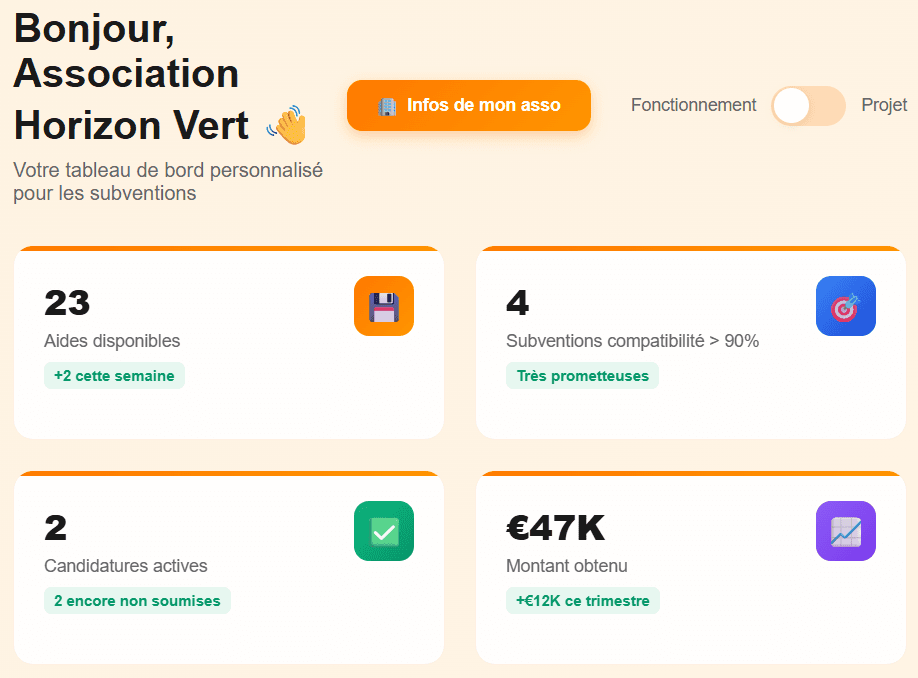Open the Infos de mon asso button

(x=469, y=105)
